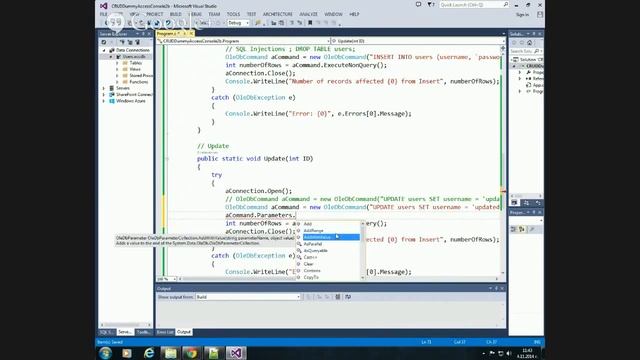Switch to the Output tab
The height and width of the screenshot is (360, 640).
184,332
